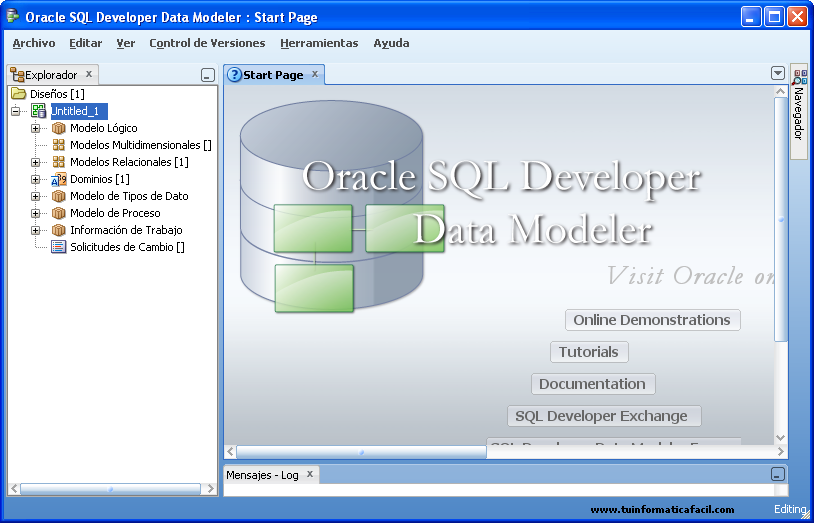The height and width of the screenshot is (523, 814).
Task: Click the Start Page help icon
Action: pyautogui.click(x=235, y=75)
